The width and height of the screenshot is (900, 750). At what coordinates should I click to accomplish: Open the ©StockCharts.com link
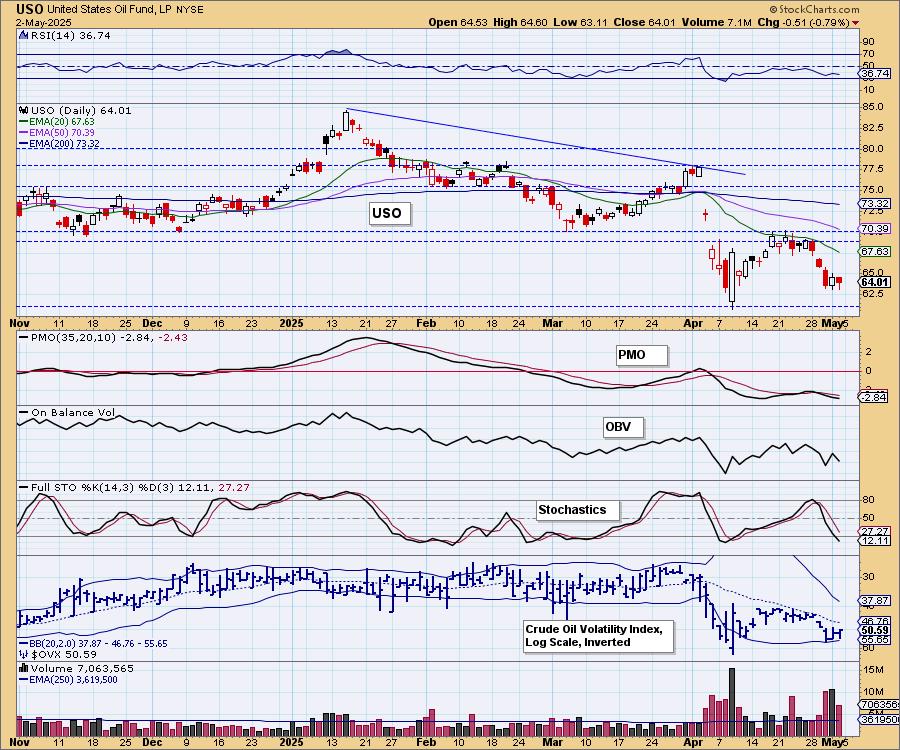[814, 9]
